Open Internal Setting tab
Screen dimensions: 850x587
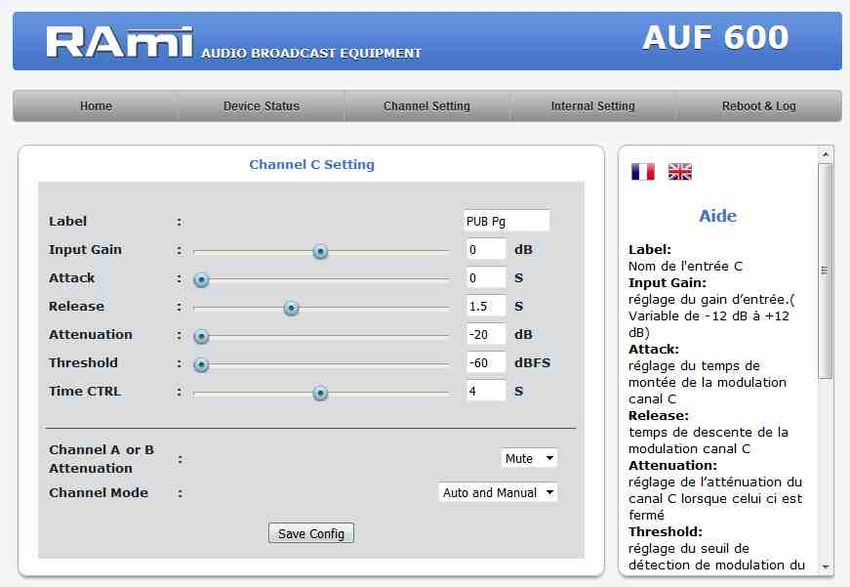pyautogui.click(x=593, y=106)
